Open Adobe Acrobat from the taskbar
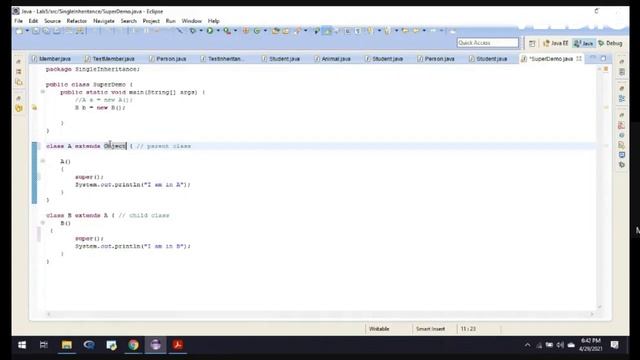This screenshot has height=360, width=640. coord(178,345)
